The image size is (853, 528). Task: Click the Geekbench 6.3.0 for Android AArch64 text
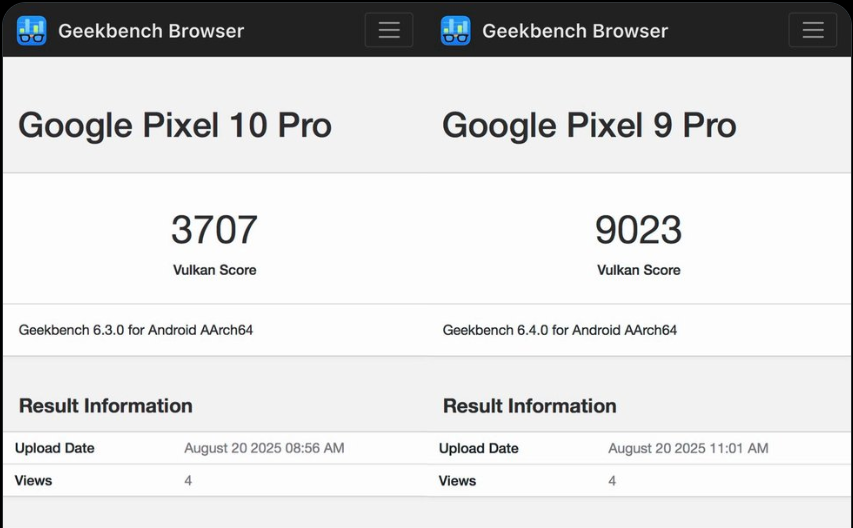(136, 330)
